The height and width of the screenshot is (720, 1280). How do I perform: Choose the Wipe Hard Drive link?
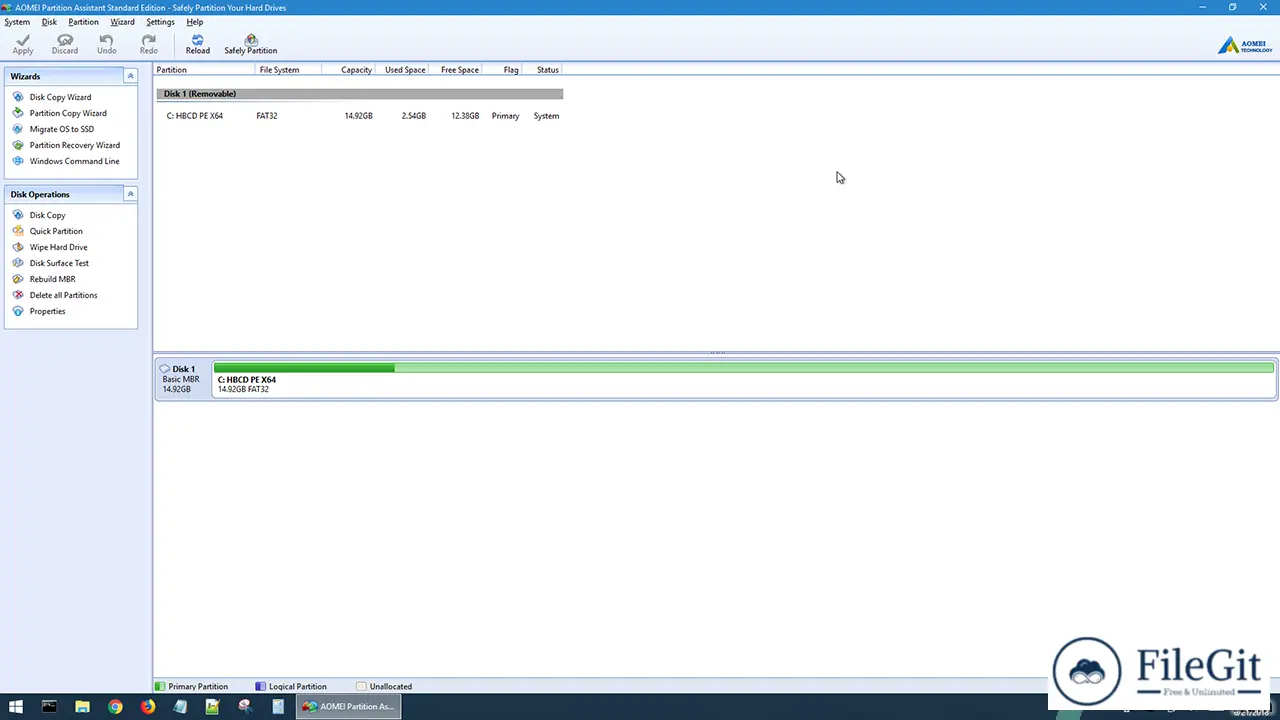pos(58,247)
